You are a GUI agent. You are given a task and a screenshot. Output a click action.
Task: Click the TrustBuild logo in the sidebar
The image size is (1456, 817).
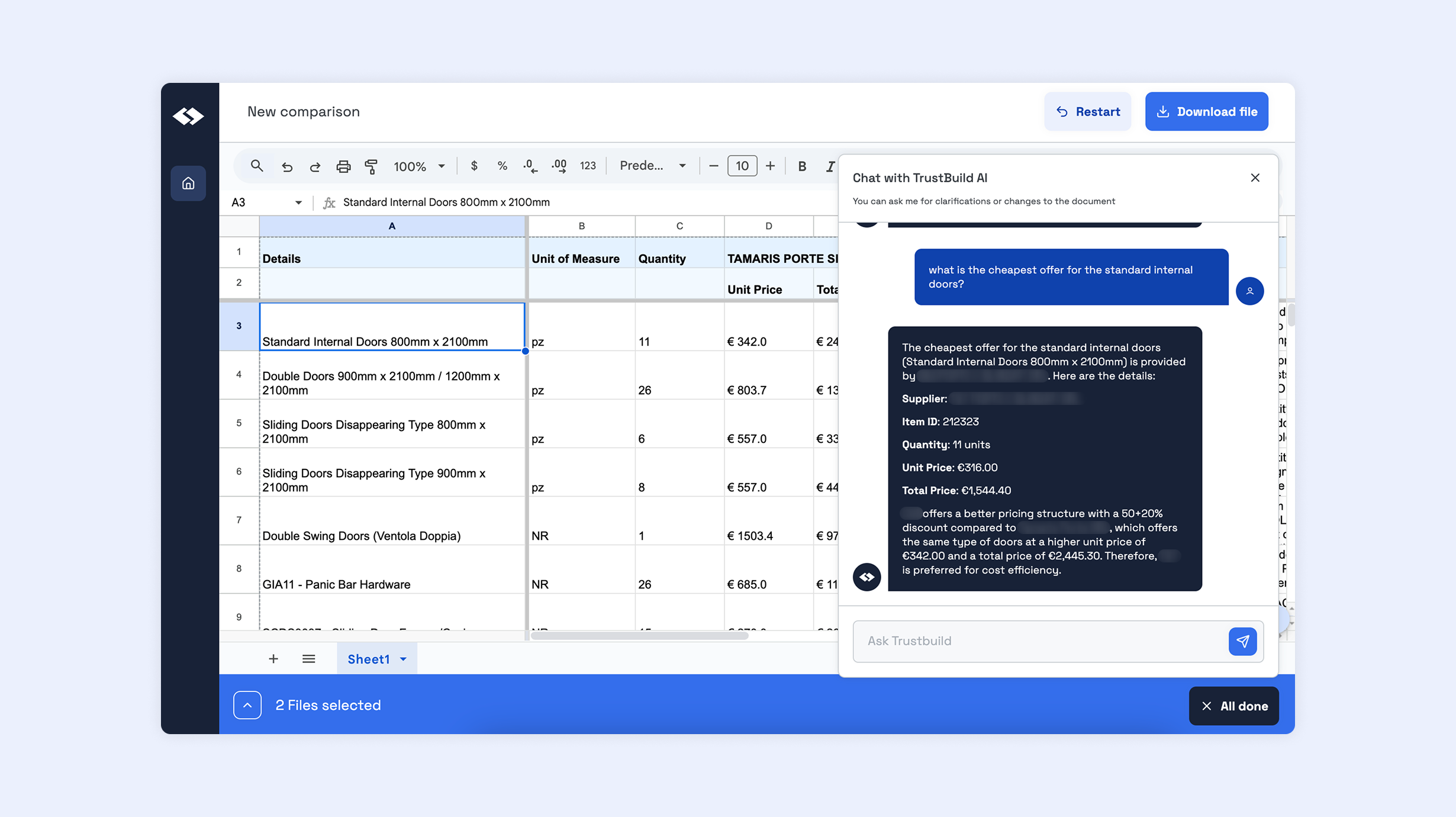(x=188, y=116)
